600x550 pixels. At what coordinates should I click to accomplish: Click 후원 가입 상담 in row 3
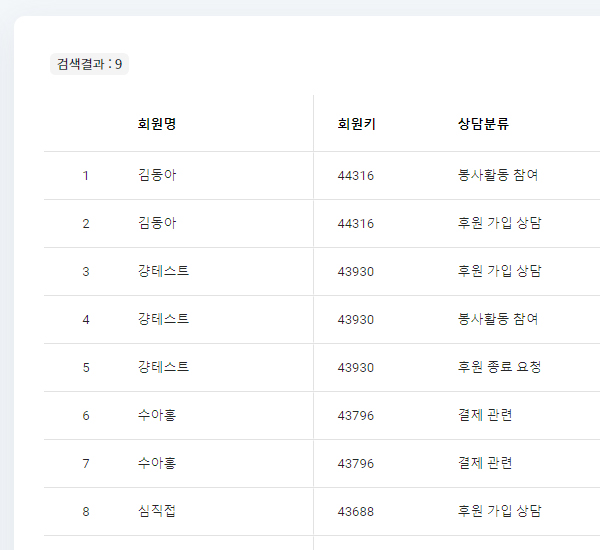coord(500,272)
